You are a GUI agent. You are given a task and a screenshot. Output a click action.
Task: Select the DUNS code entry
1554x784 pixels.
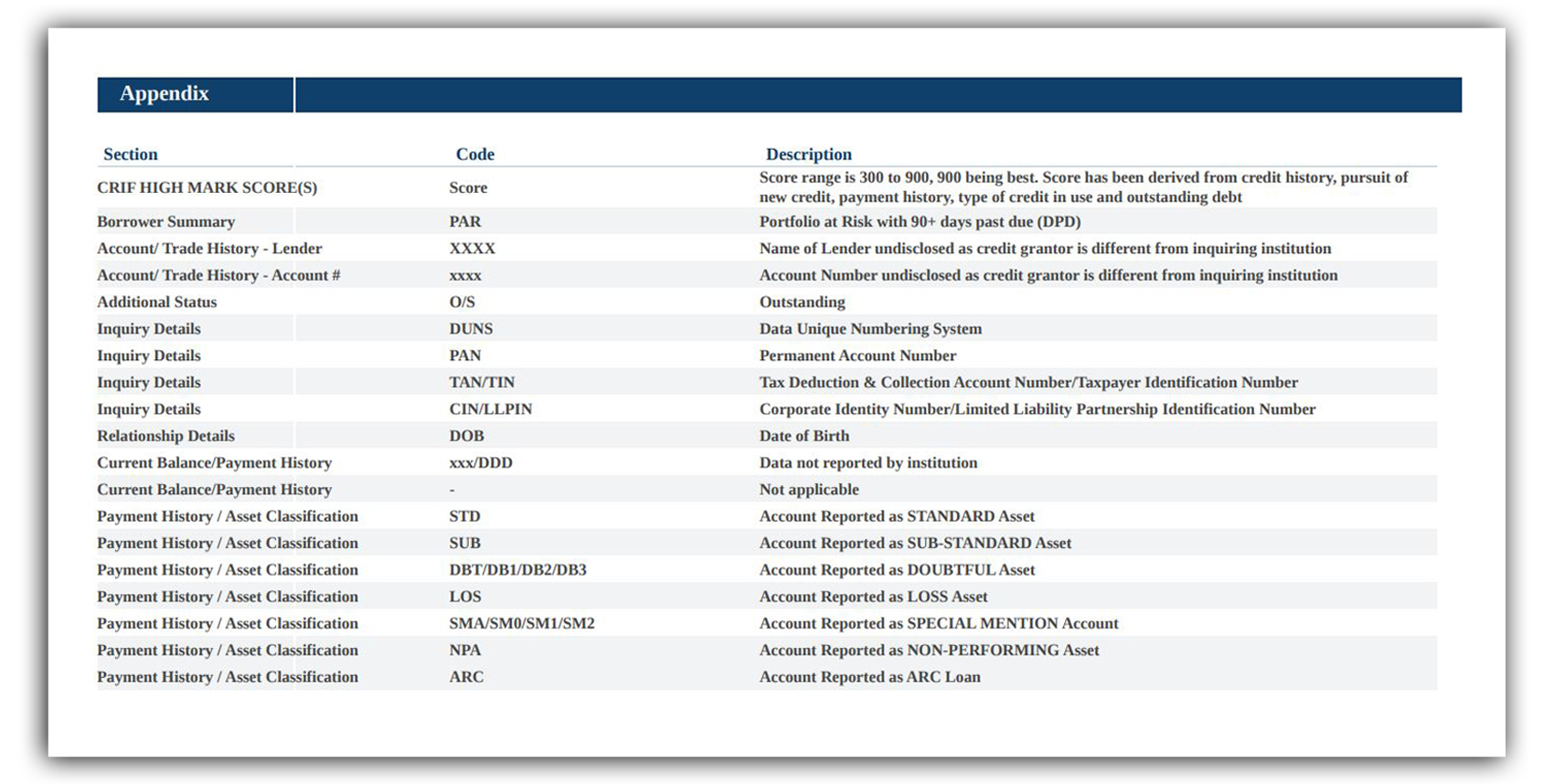[471, 329]
